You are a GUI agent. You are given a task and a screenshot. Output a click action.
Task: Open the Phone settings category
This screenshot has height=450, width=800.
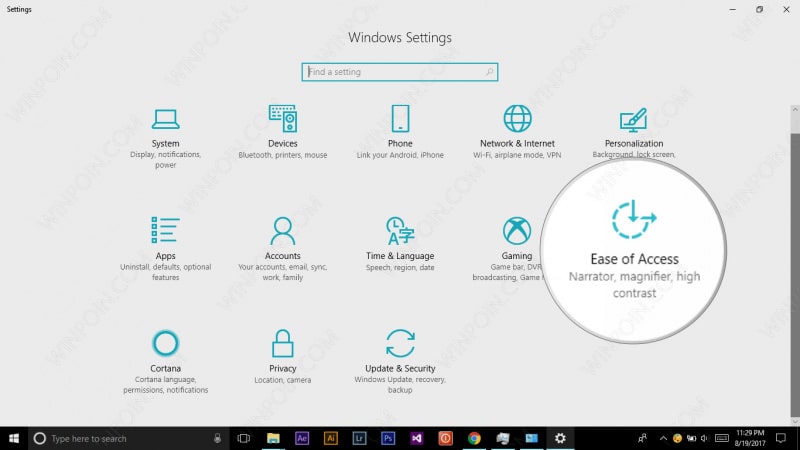[400, 133]
